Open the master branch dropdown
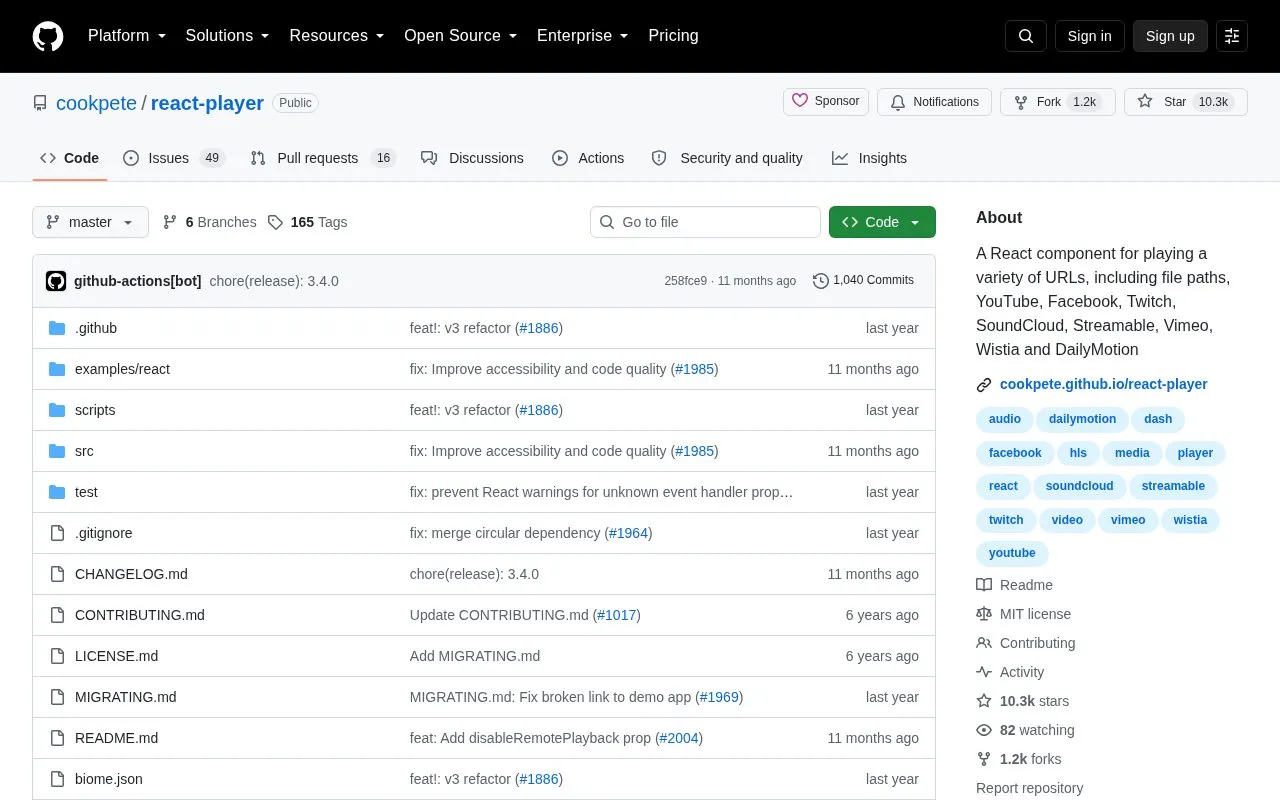This screenshot has width=1280, height=800. [90, 222]
